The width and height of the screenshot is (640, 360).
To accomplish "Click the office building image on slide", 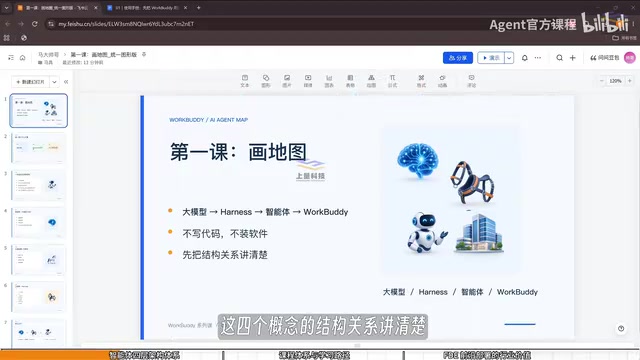I will pyautogui.click(x=479, y=233).
